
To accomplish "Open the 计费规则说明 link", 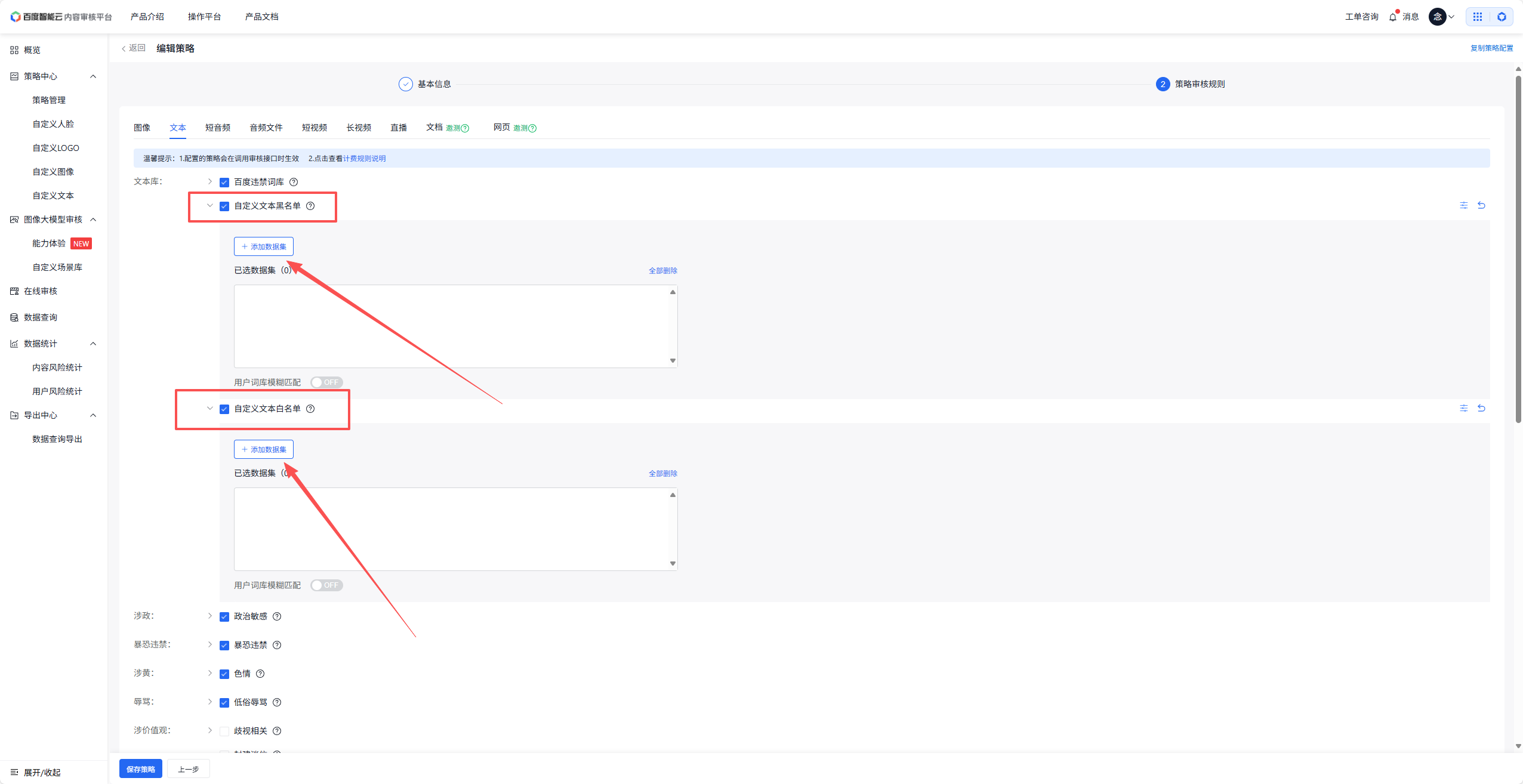I will [x=364, y=159].
